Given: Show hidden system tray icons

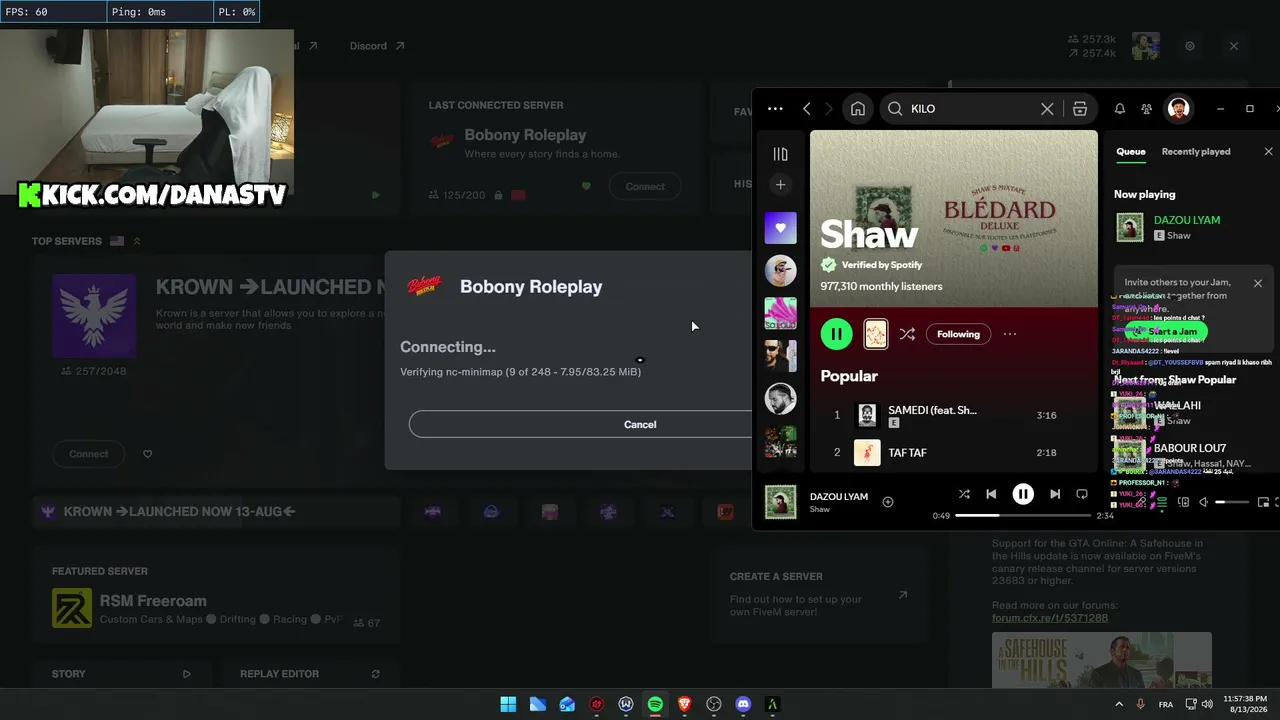Looking at the screenshot, I should tap(1119, 704).
